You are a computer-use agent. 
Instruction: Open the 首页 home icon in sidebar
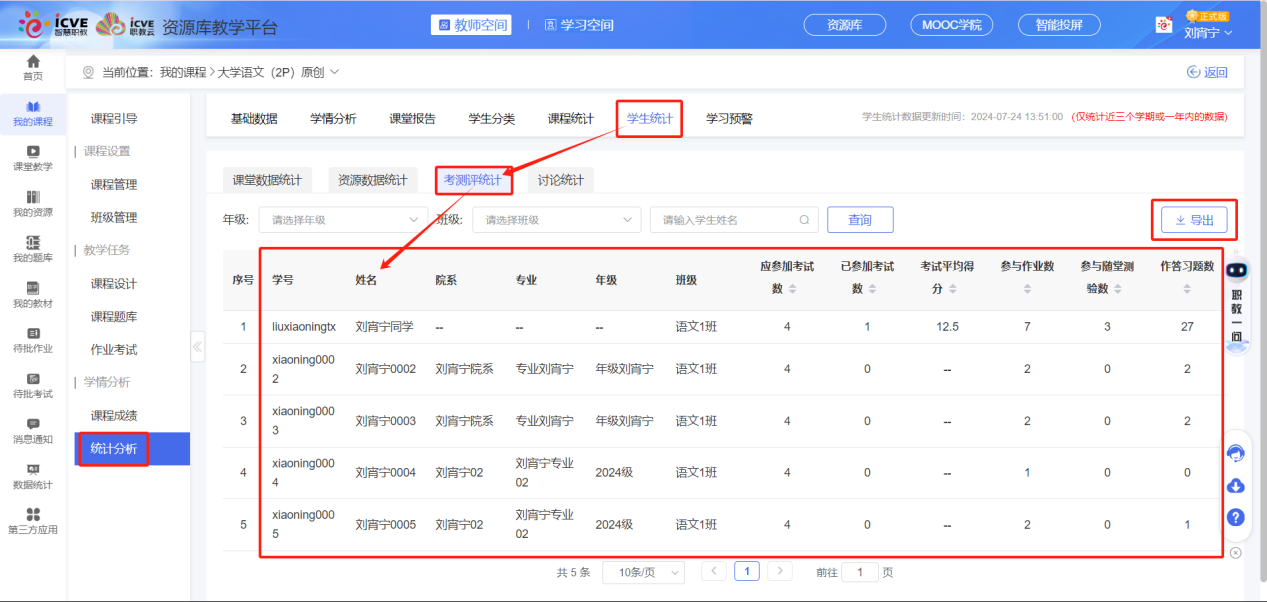pyautogui.click(x=33, y=63)
